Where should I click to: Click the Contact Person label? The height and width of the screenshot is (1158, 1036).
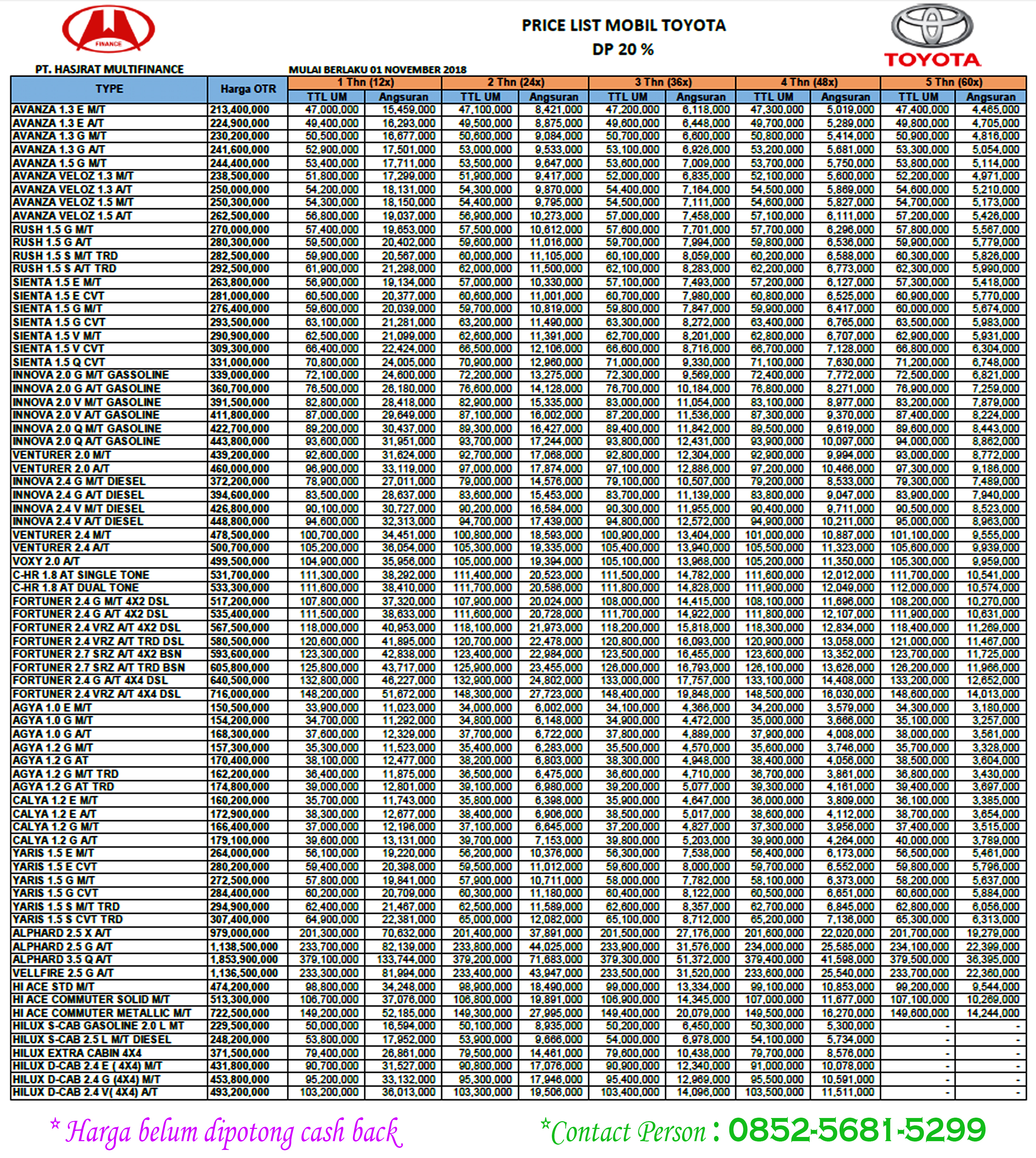(x=623, y=1131)
